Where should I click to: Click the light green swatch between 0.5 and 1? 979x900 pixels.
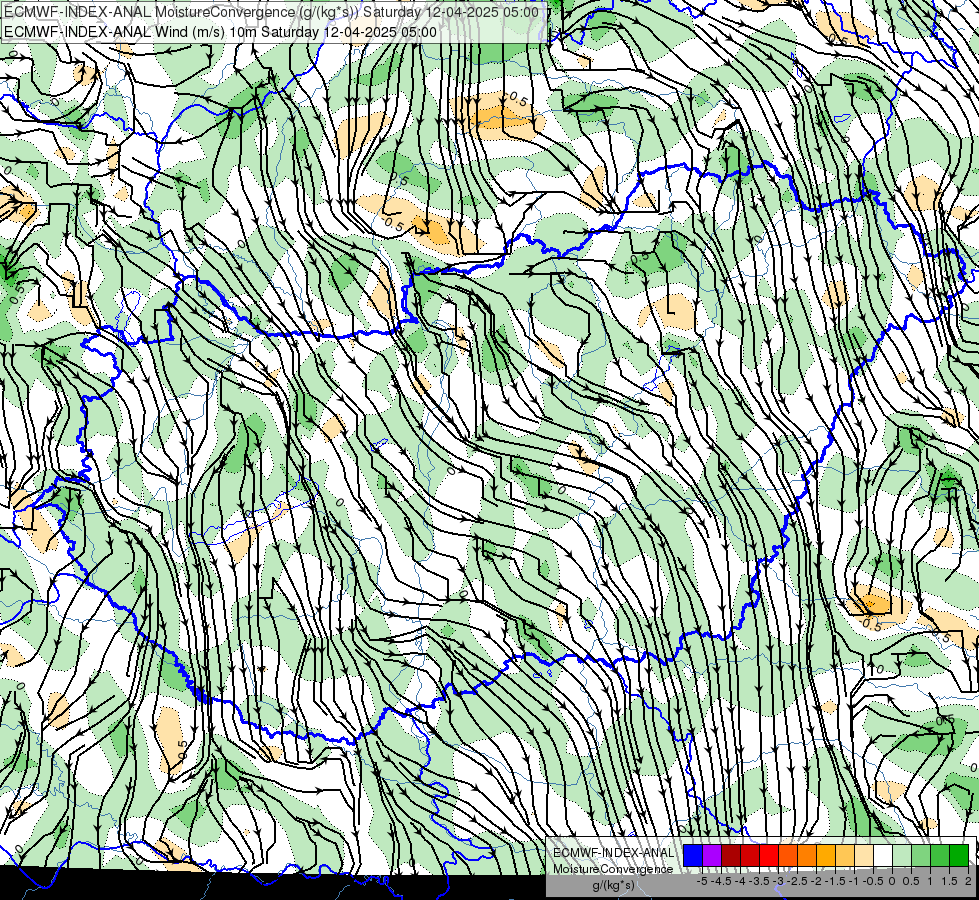[922, 855]
